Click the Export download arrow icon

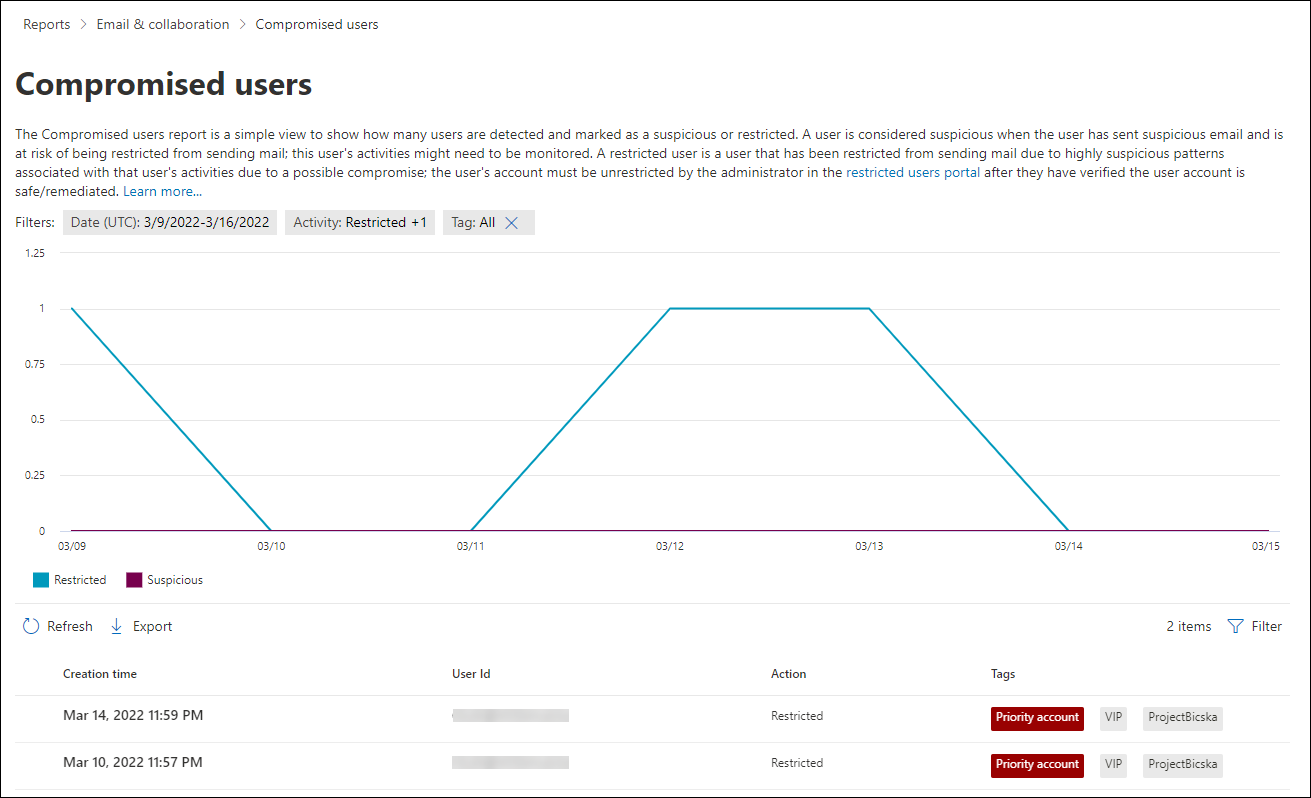coord(116,626)
